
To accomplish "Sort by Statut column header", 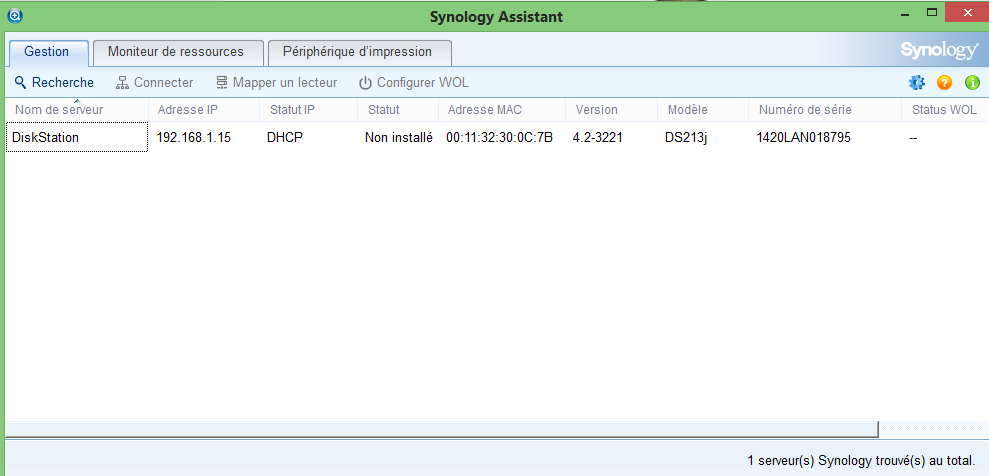I will pos(398,110).
